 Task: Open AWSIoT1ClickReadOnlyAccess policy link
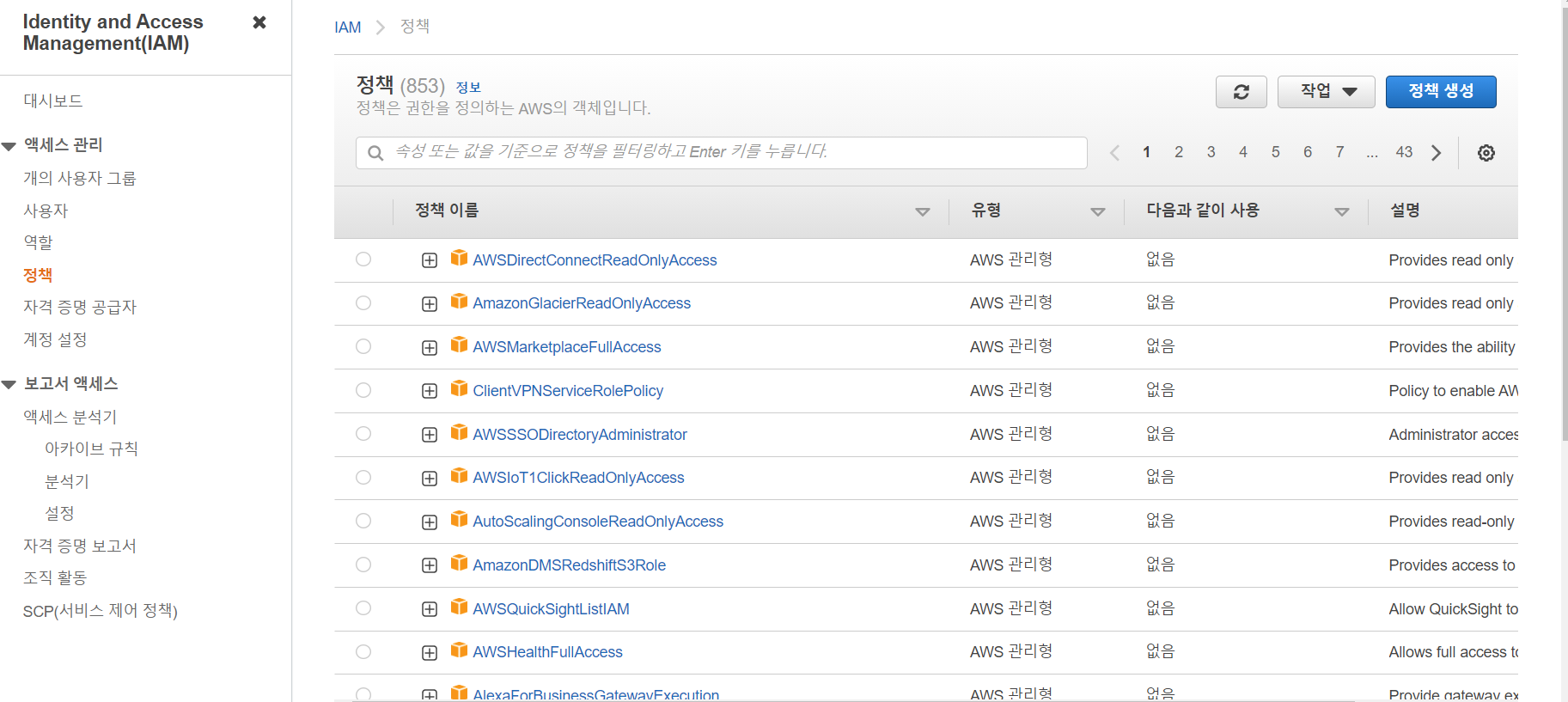click(x=578, y=478)
